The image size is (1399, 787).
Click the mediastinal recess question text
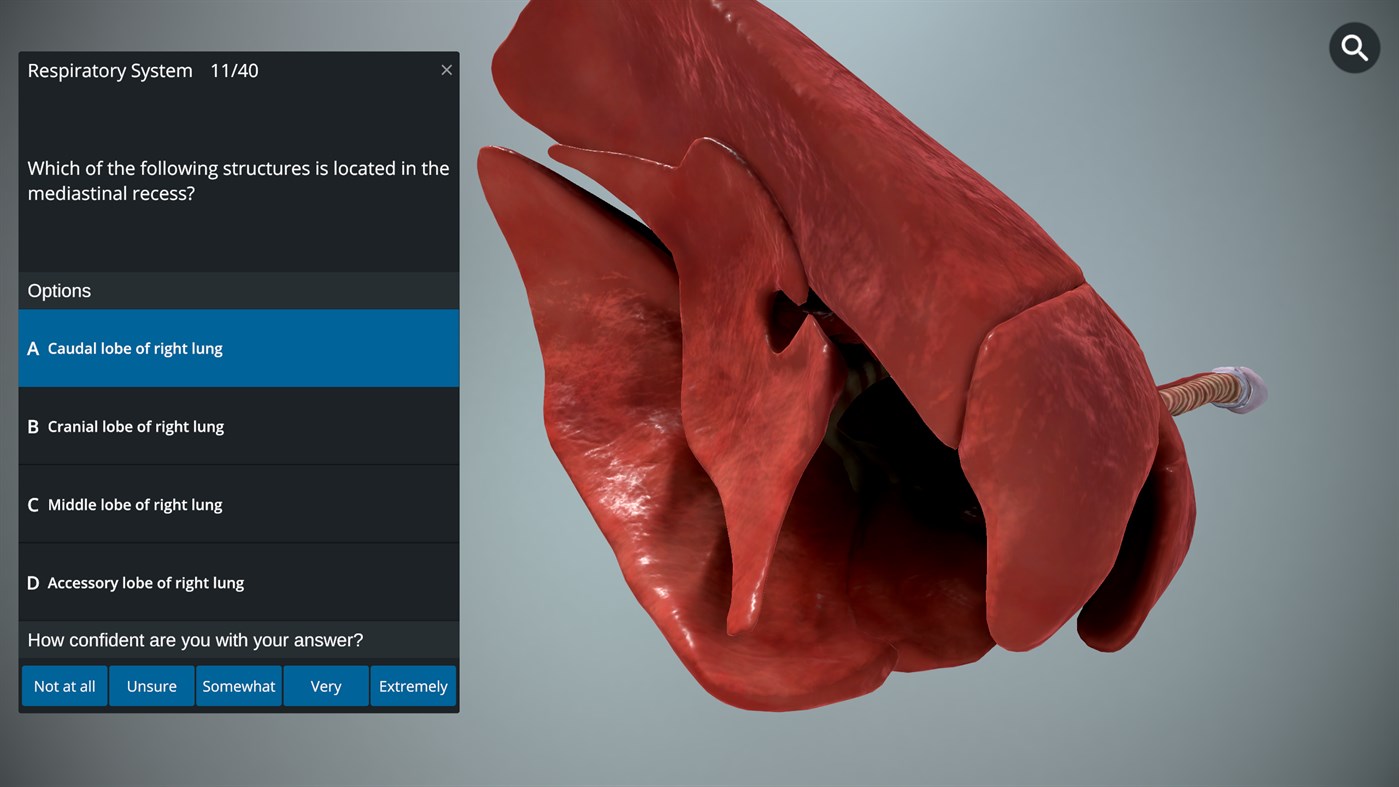[x=238, y=180]
